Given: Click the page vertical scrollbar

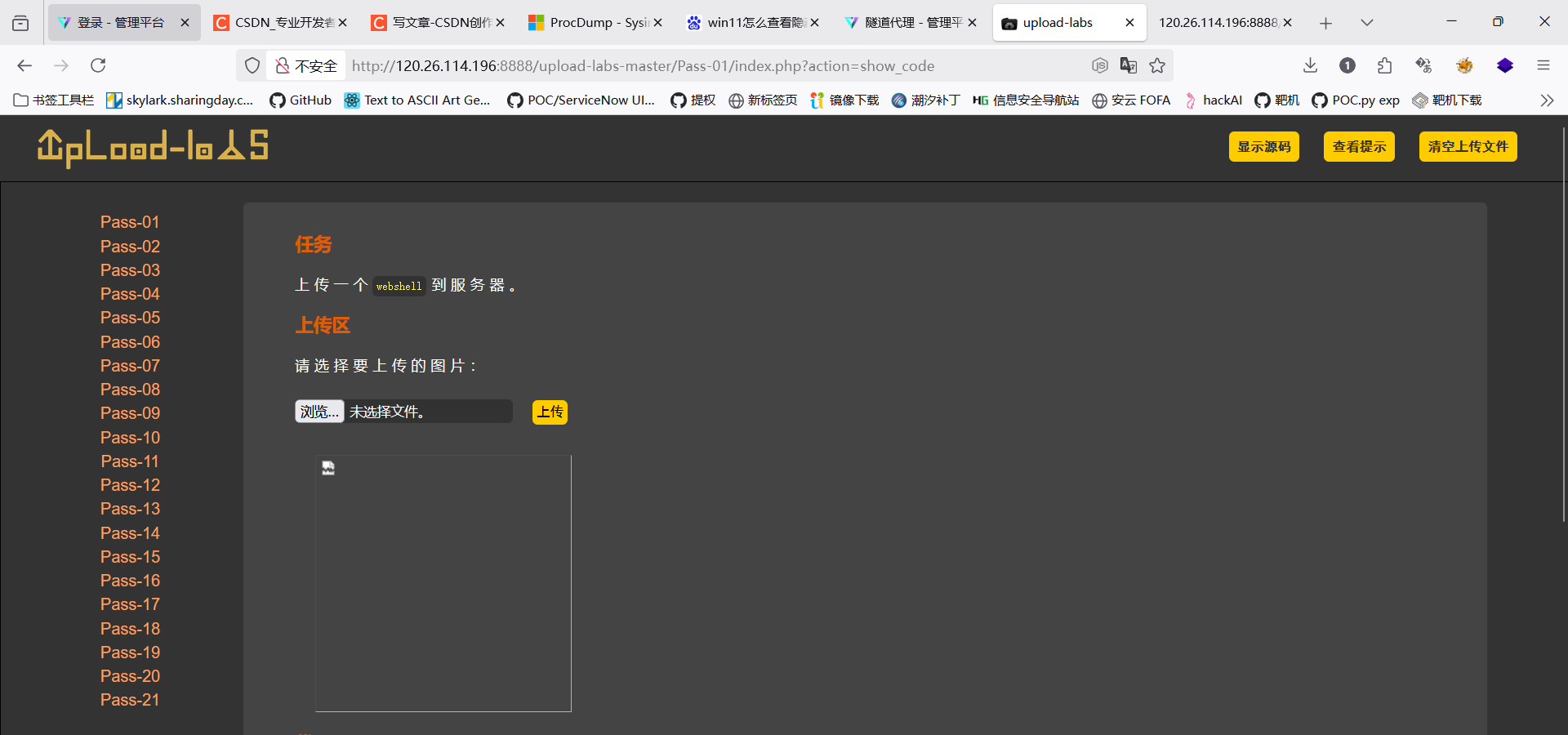Looking at the screenshot, I should pos(1563,324).
